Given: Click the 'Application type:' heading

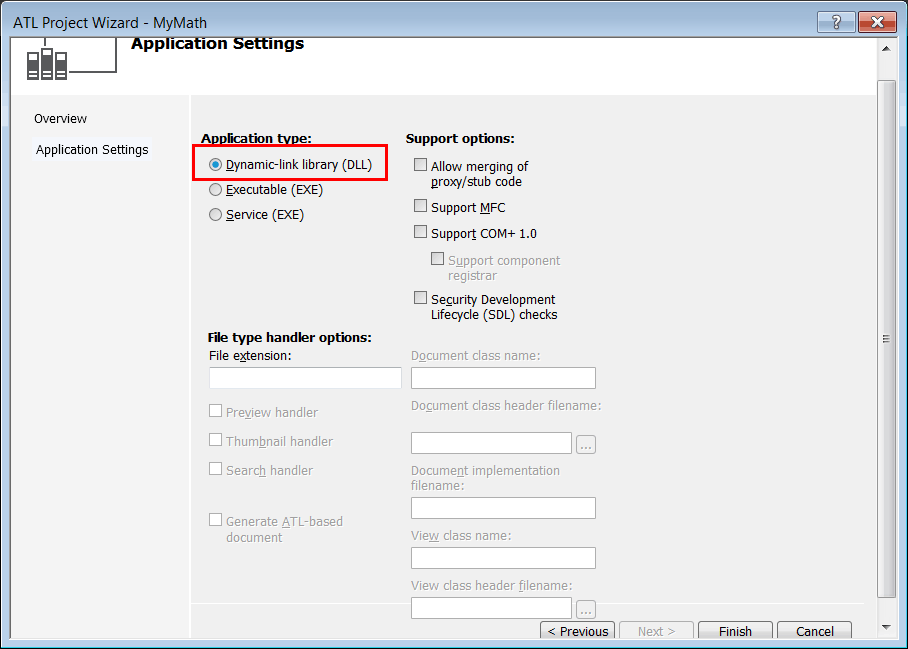Looking at the screenshot, I should 256,138.
